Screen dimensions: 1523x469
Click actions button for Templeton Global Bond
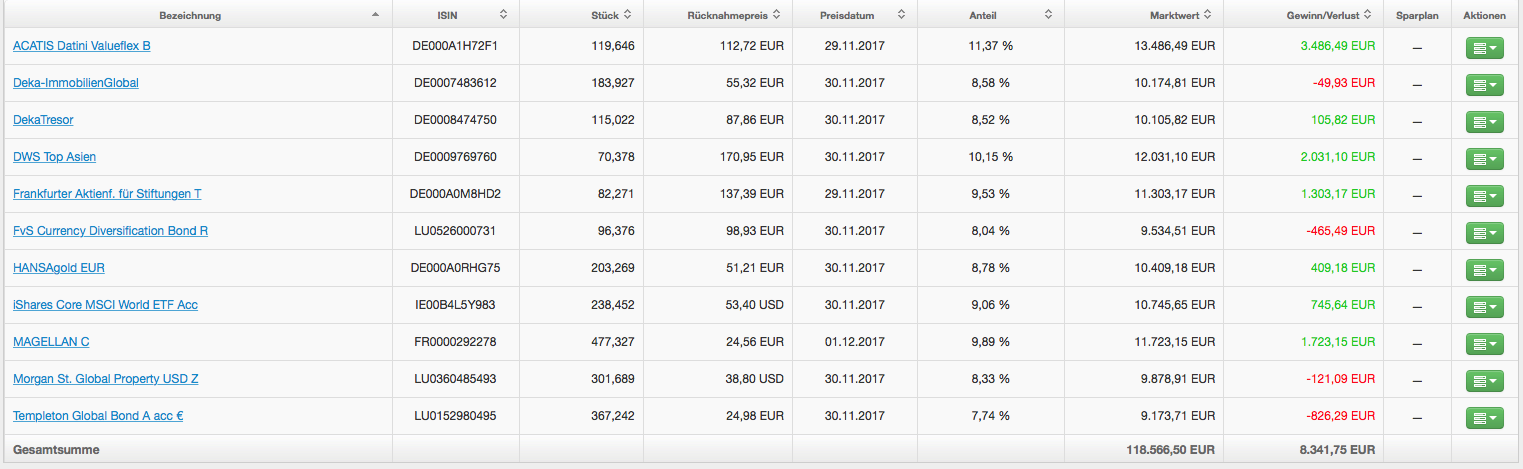(1484, 417)
